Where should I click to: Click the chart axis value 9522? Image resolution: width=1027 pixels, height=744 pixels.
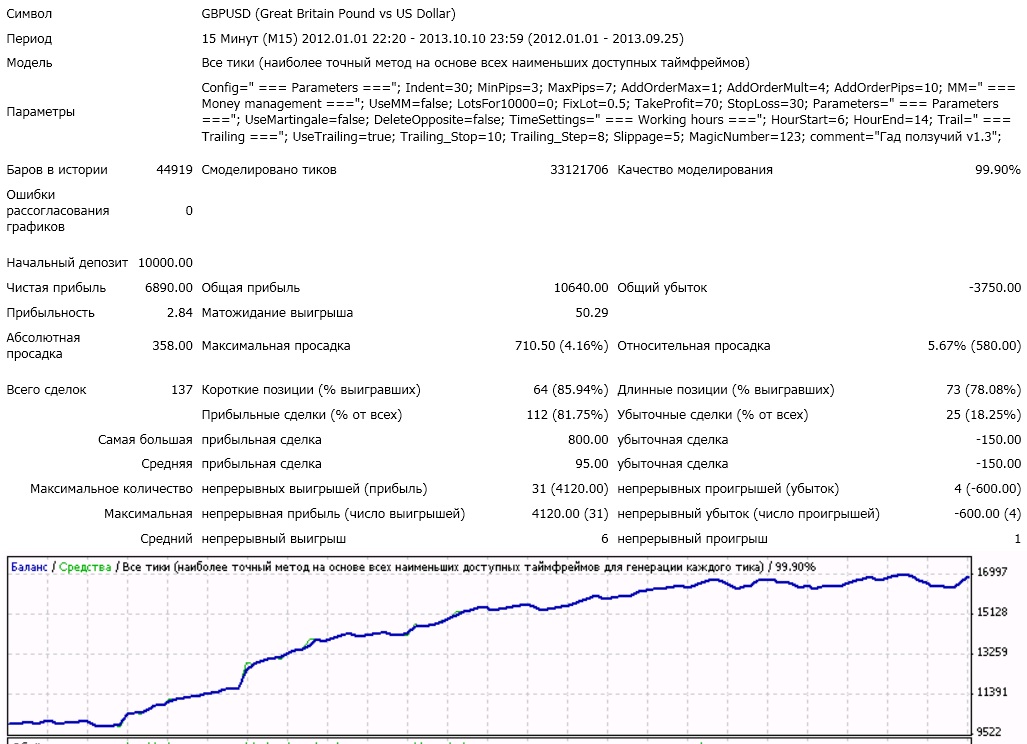click(x=989, y=732)
